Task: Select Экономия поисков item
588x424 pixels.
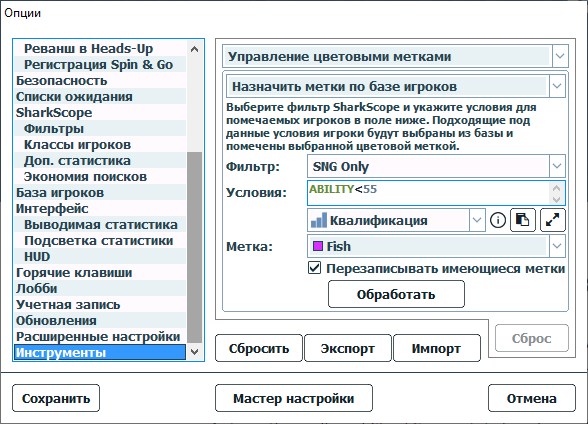Action: point(100,177)
